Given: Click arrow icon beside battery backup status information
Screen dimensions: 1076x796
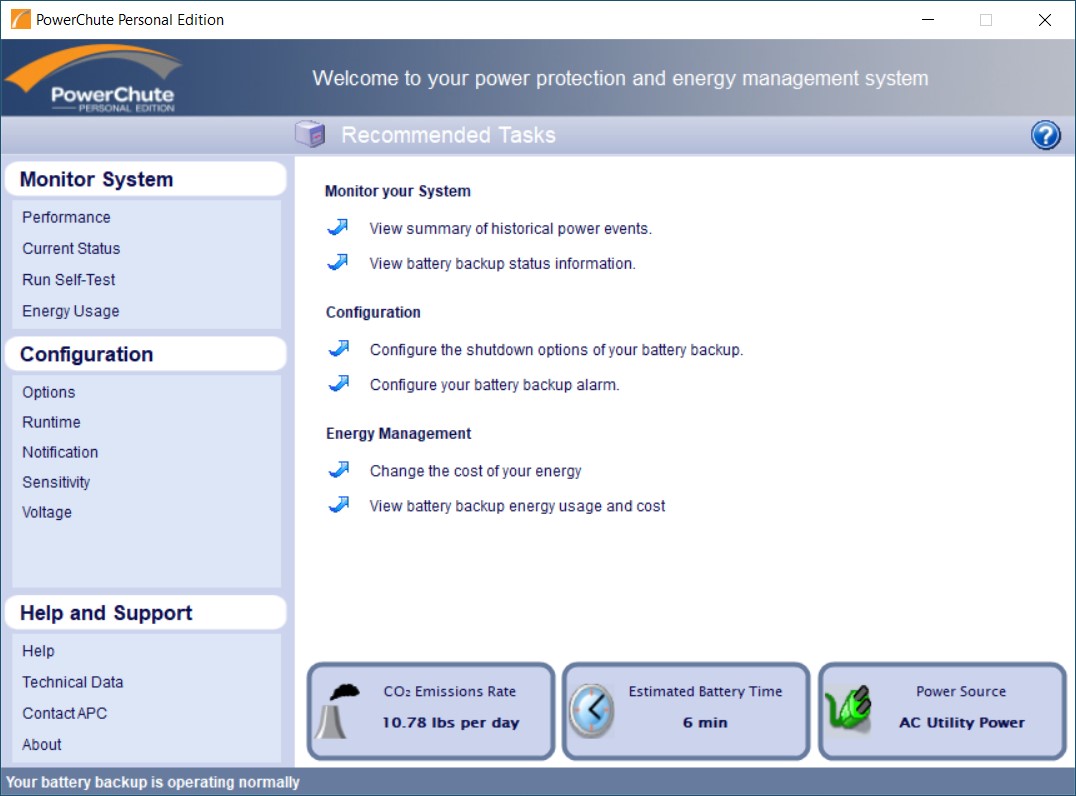Looking at the screenshot, I should click(x=338, y=262).
